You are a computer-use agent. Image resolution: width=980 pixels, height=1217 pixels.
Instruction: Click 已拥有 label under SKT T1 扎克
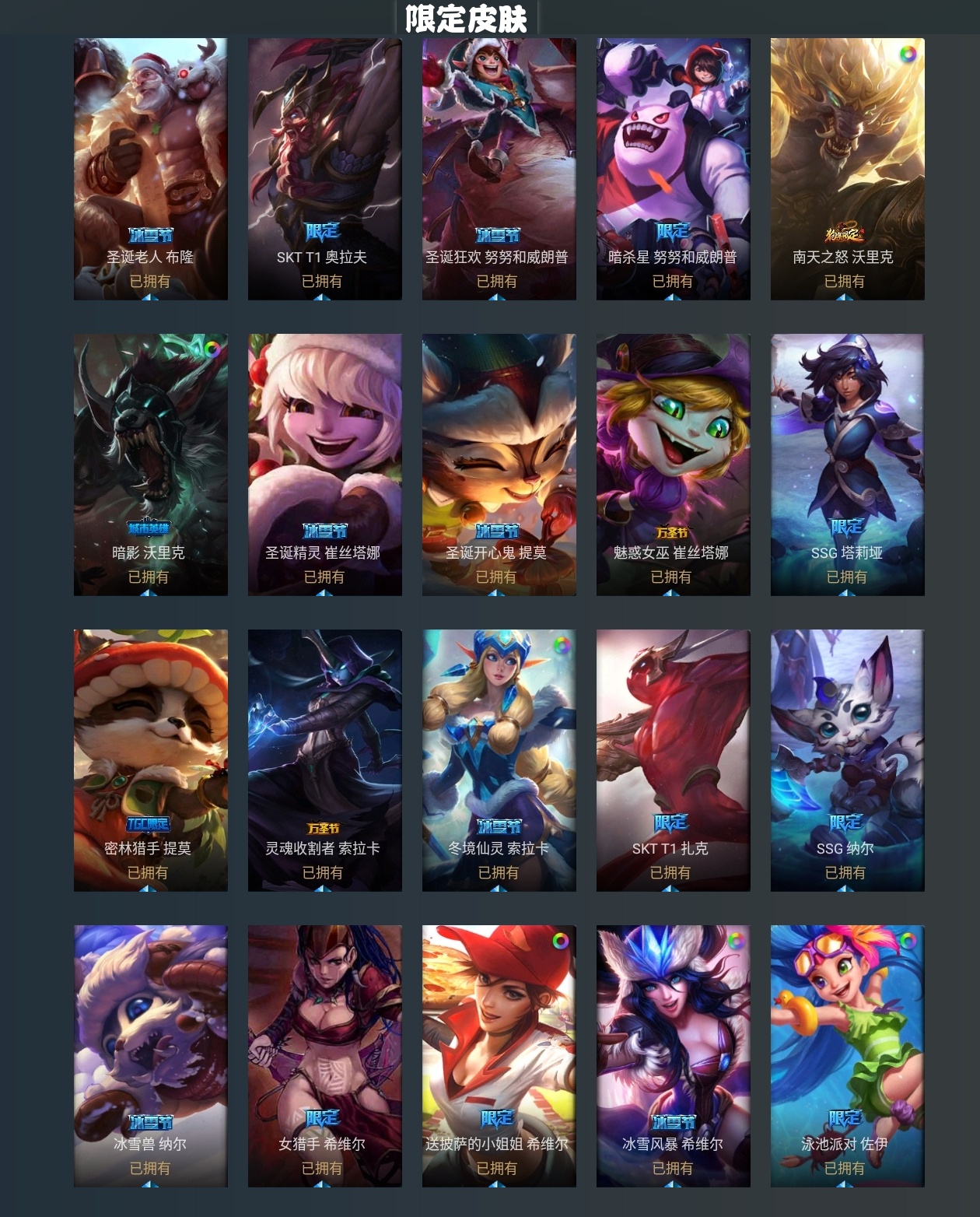(x=670, y=873)
